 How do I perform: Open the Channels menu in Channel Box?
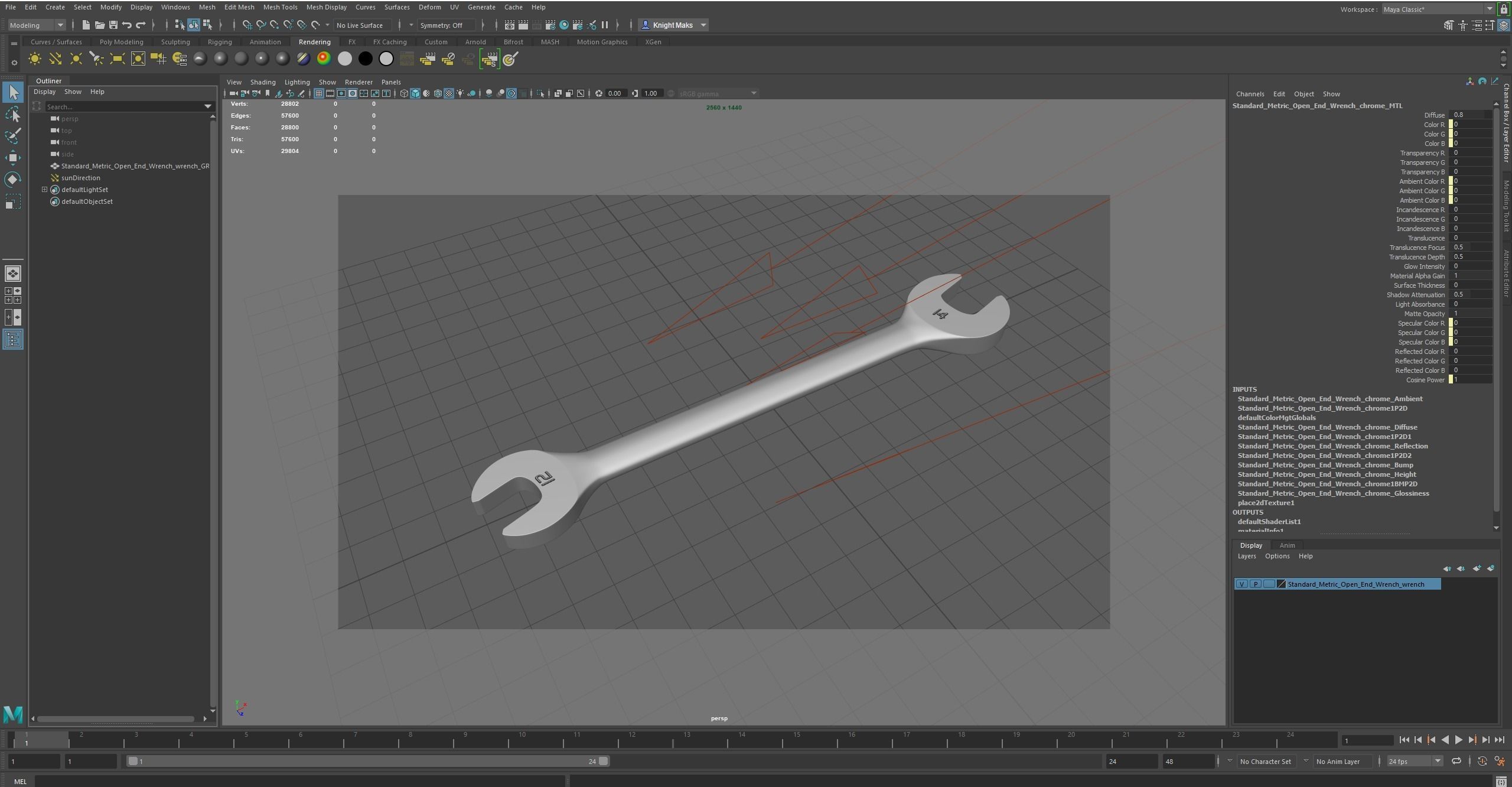click(1250, 94)
